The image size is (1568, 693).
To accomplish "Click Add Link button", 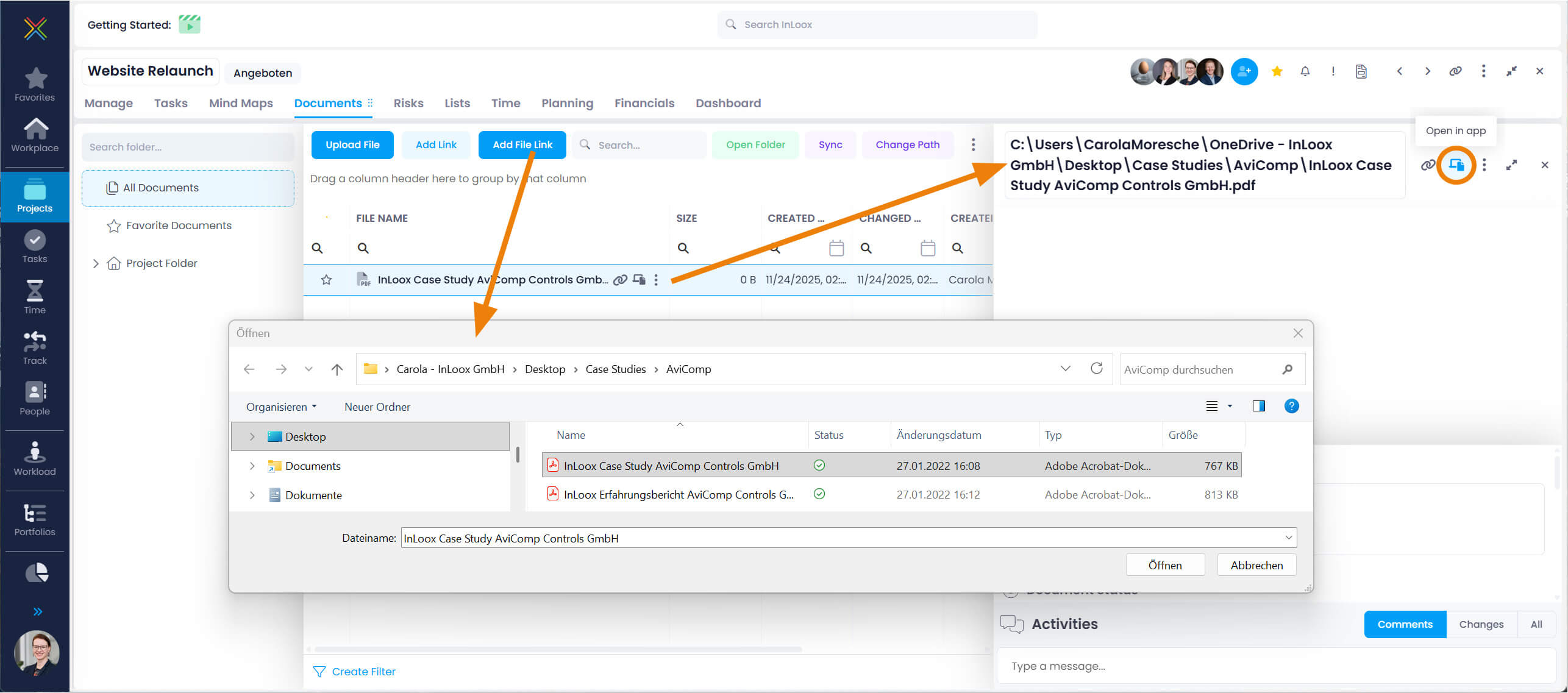I will (x=436, y=144).
